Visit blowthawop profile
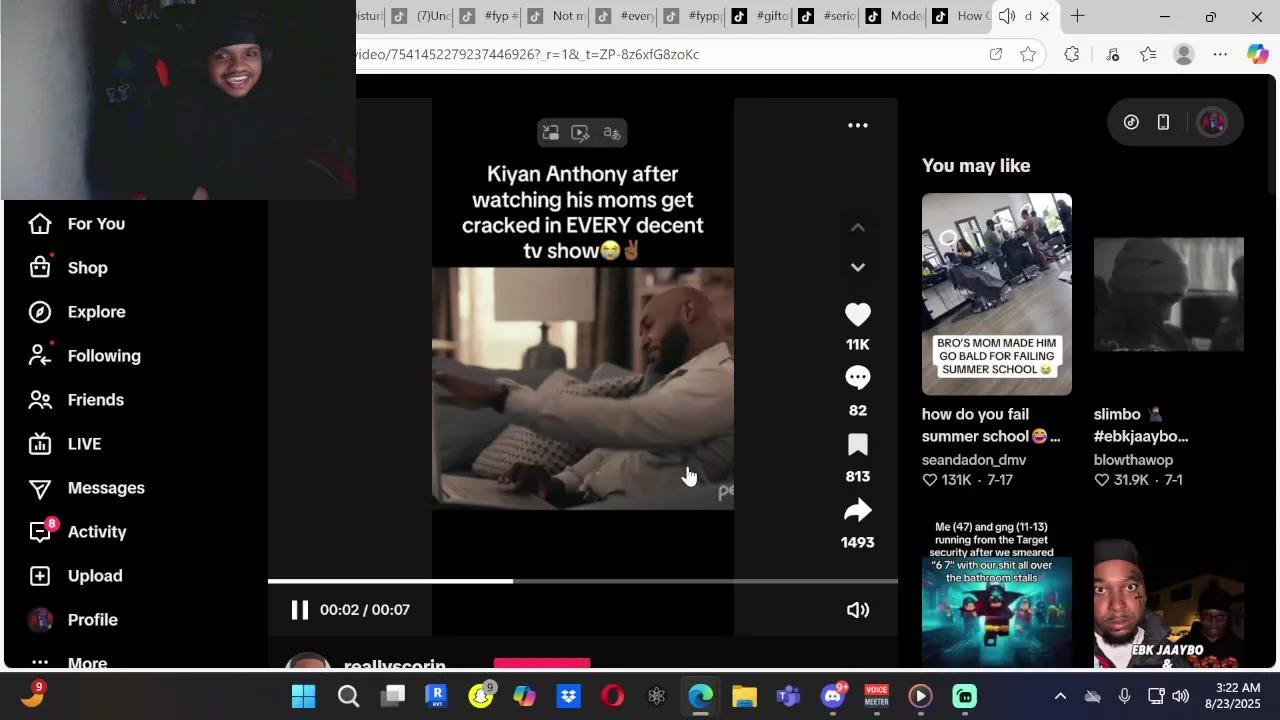 tap(1133, 460)
